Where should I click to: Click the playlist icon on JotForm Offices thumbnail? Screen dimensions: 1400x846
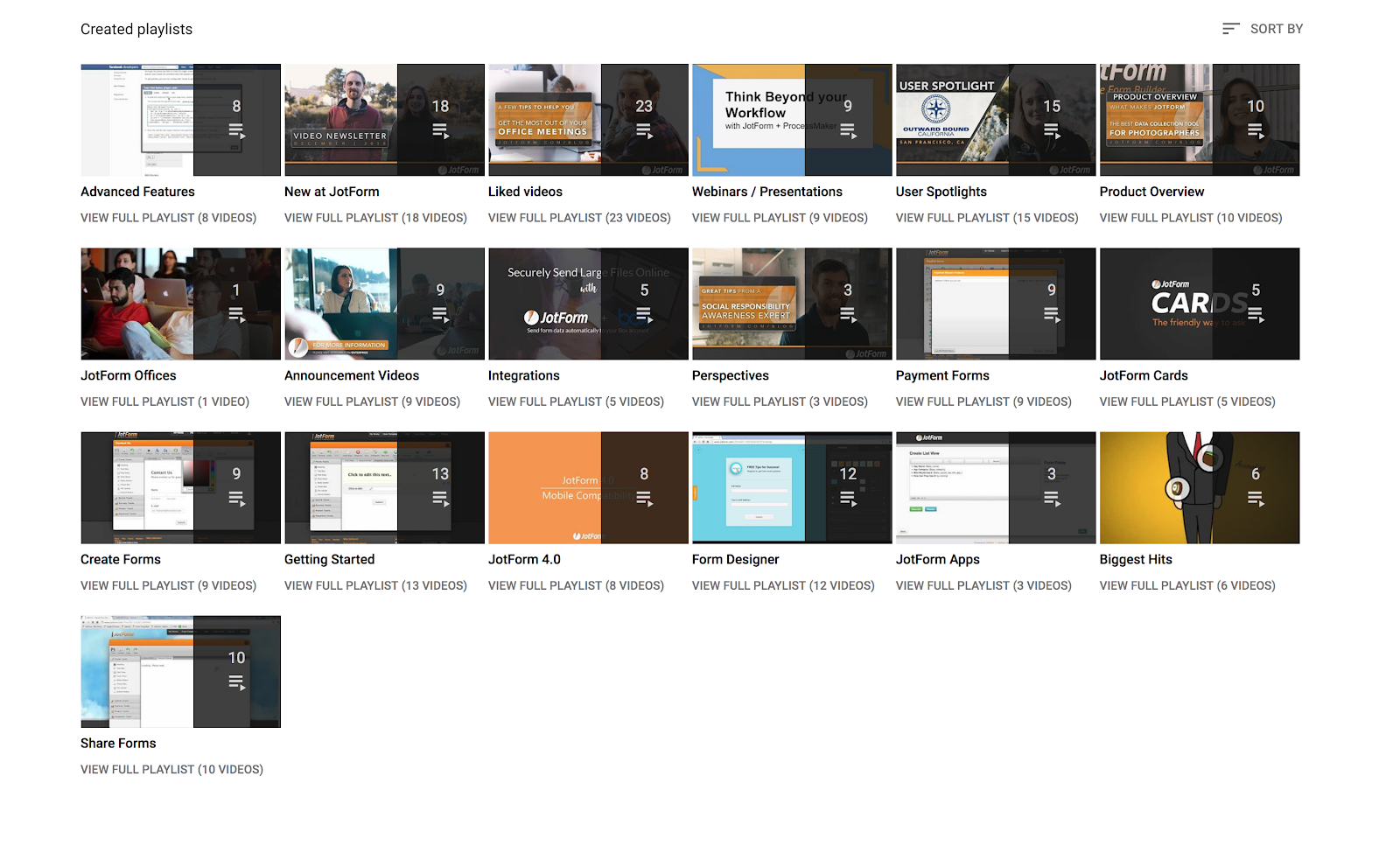tap(236, 315)
